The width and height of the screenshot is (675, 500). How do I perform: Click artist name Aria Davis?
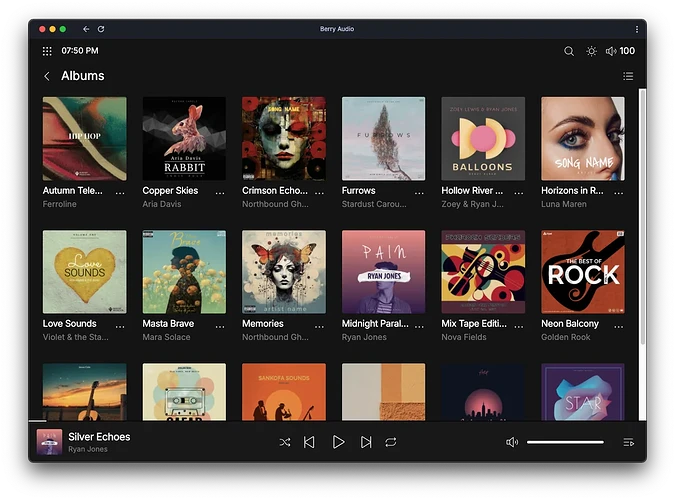click(162, 204)
